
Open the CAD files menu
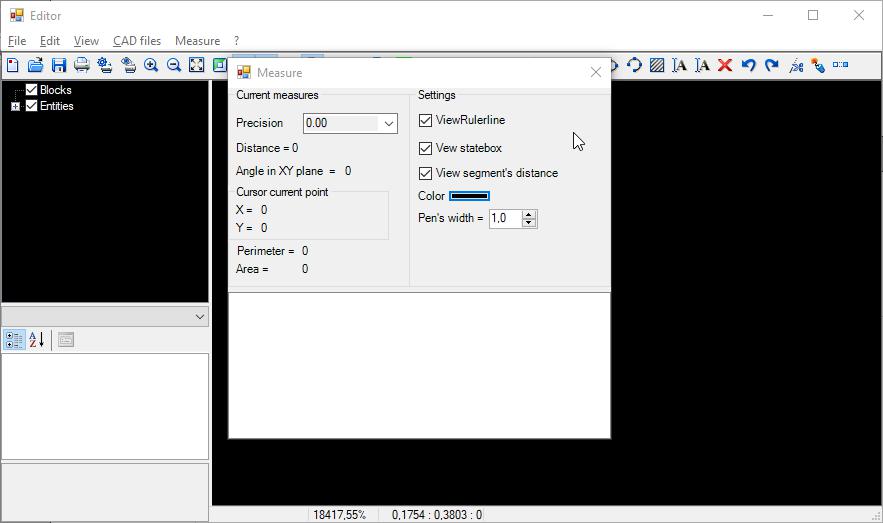(137, 41)
